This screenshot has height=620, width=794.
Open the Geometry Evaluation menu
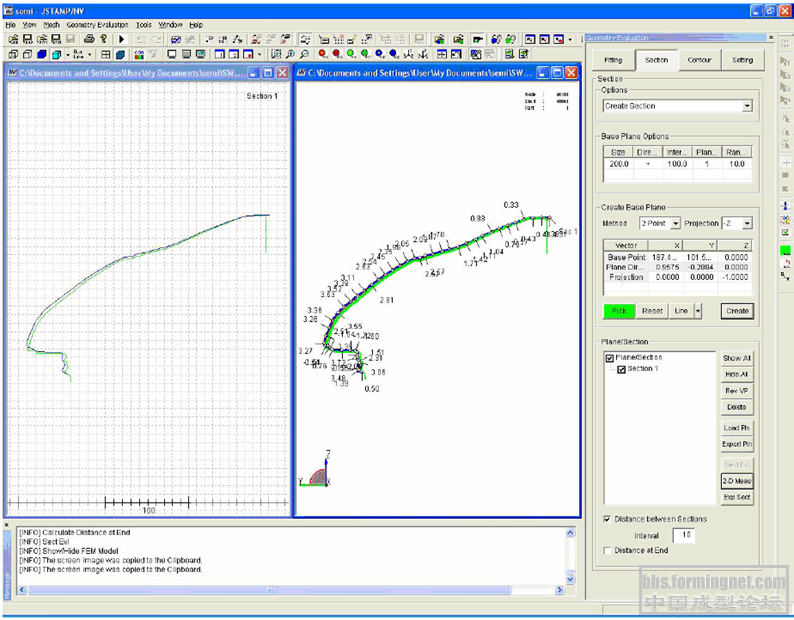pos(98,24)
